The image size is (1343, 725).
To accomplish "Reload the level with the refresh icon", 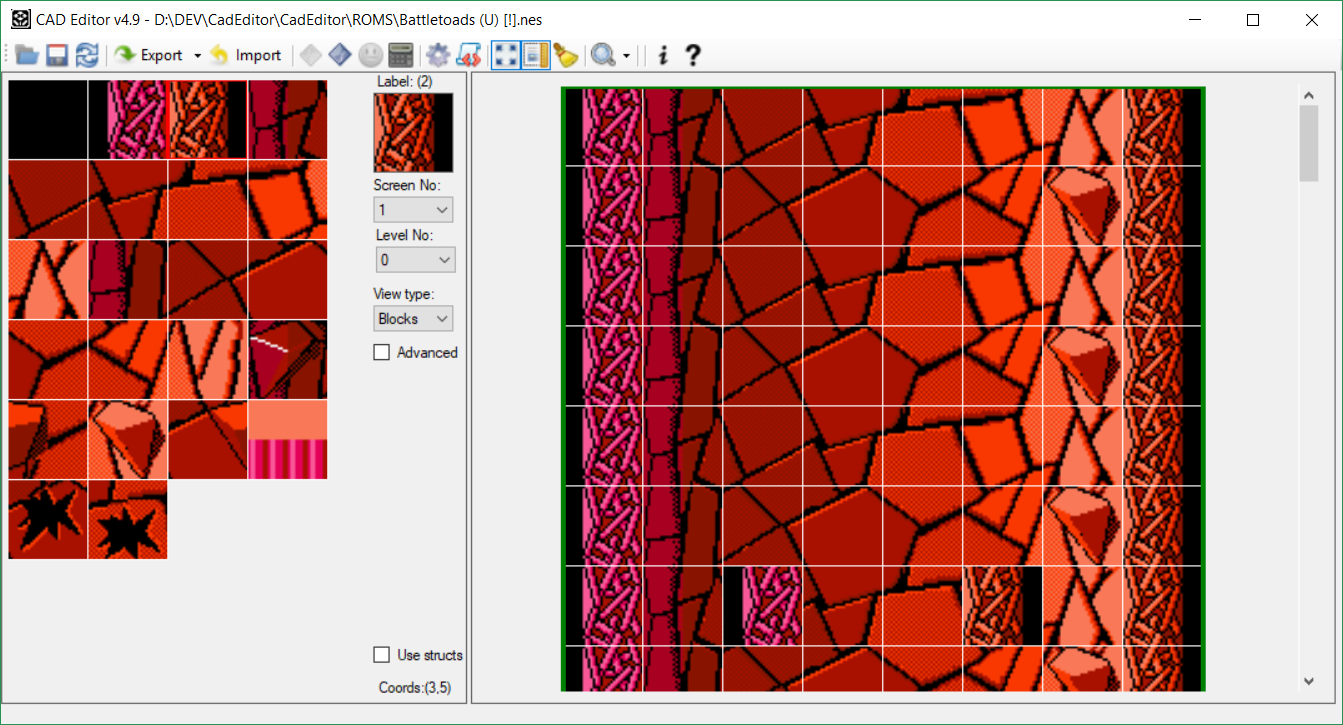I will [x=87, y=55].
